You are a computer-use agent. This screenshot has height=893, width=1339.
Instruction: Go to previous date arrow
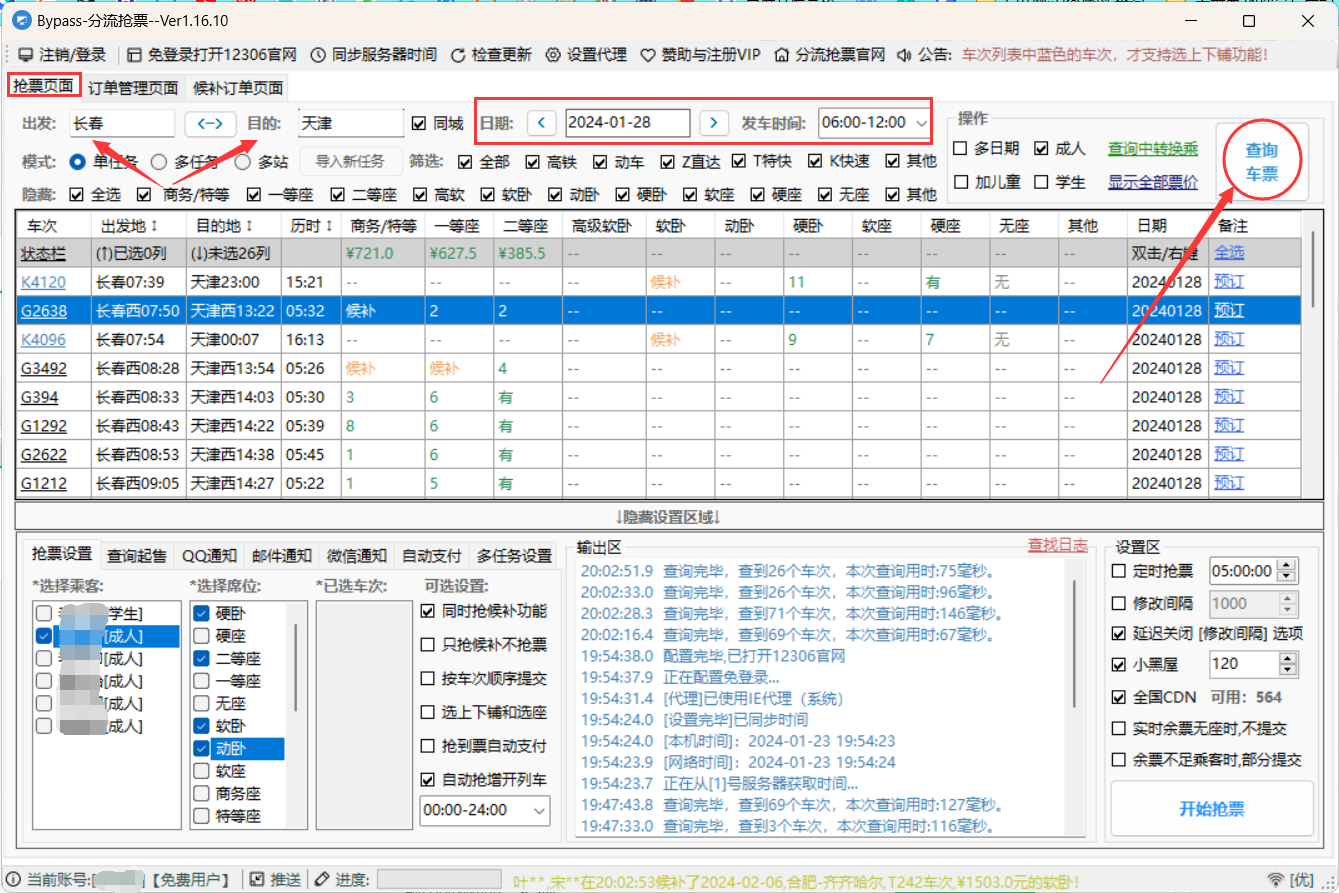tap(541, 123)
